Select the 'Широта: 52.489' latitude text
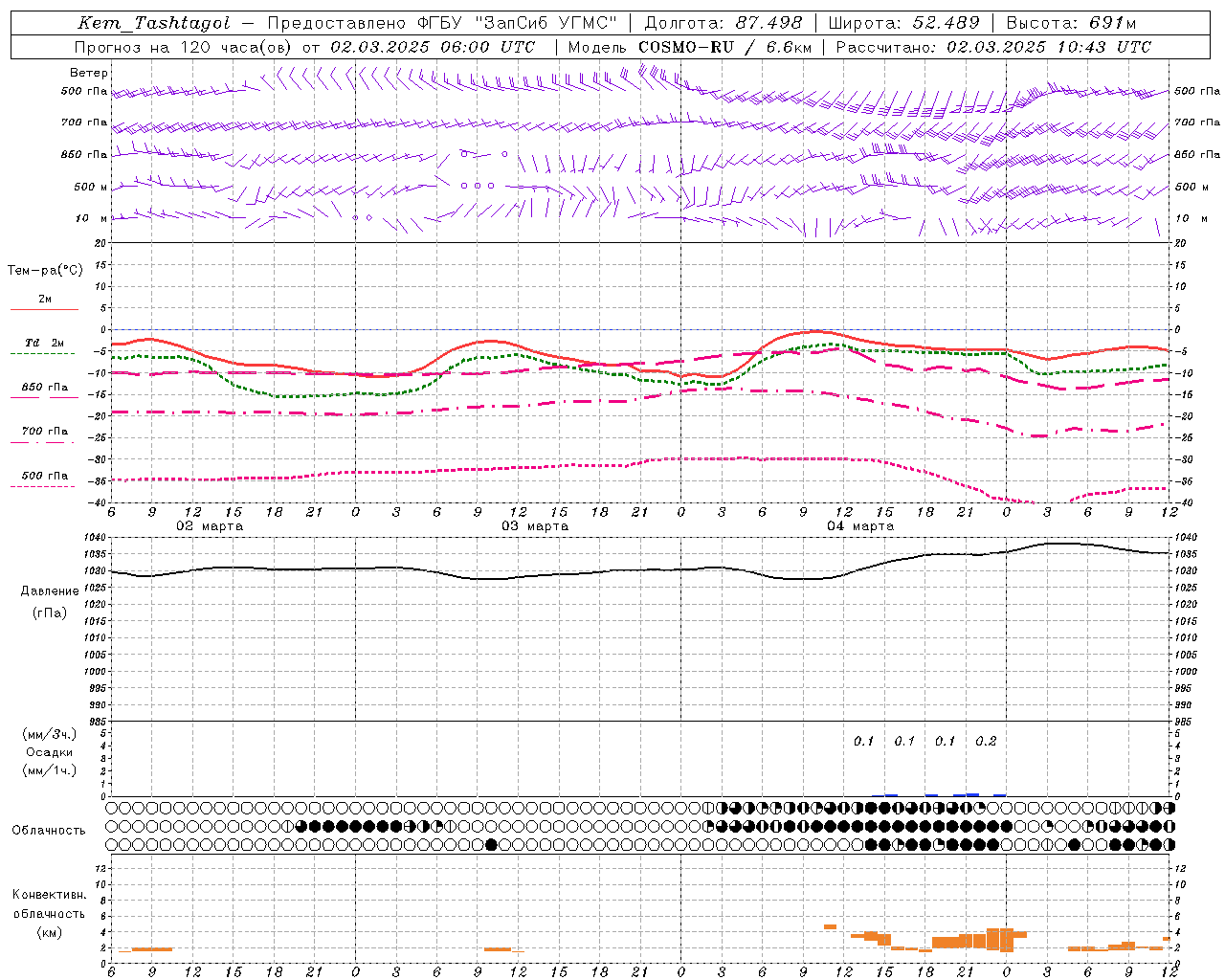This screenshot has width=1225, height=980. click(903, 23)
